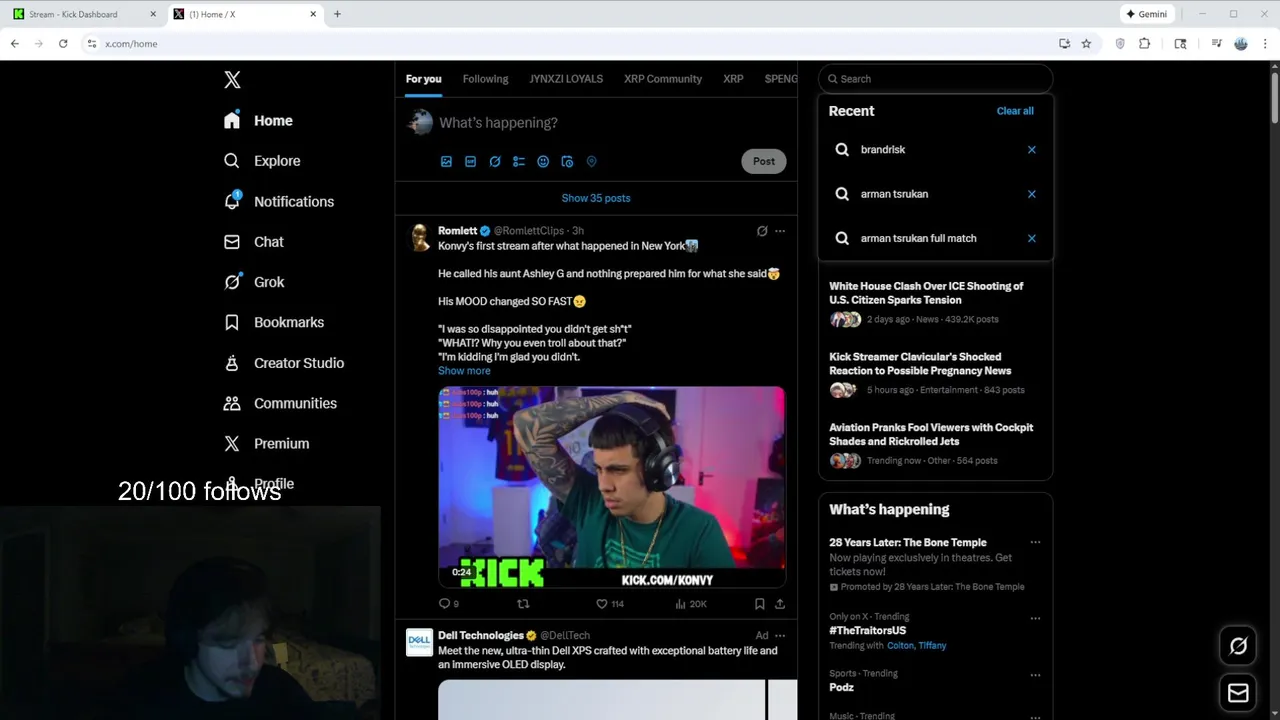Click the location tag icon in composer
The image size is (1280, 720).
coord(591,161)
